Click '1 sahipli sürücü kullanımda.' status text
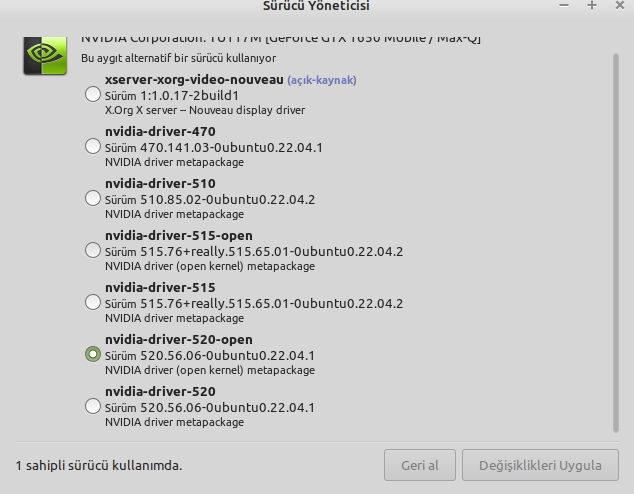634x494 pixels. tap(99, 466)
